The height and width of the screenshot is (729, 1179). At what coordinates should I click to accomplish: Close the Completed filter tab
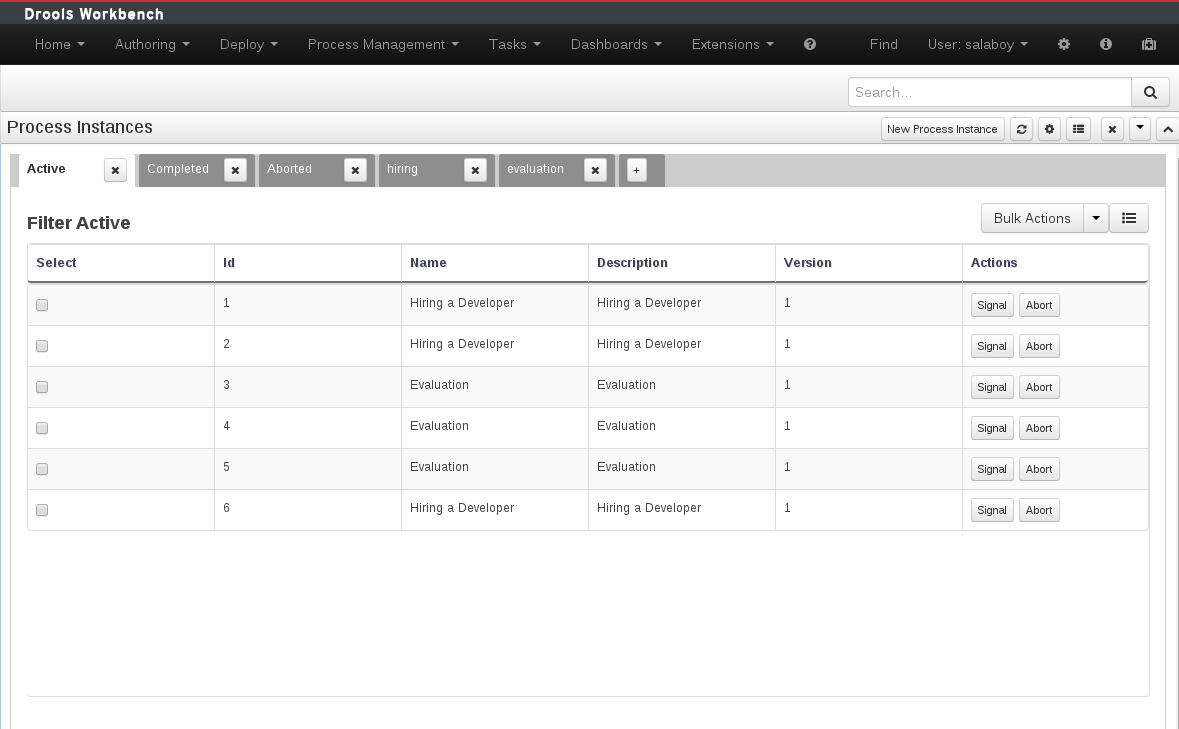pyautogui.click(x=235, y=171)
